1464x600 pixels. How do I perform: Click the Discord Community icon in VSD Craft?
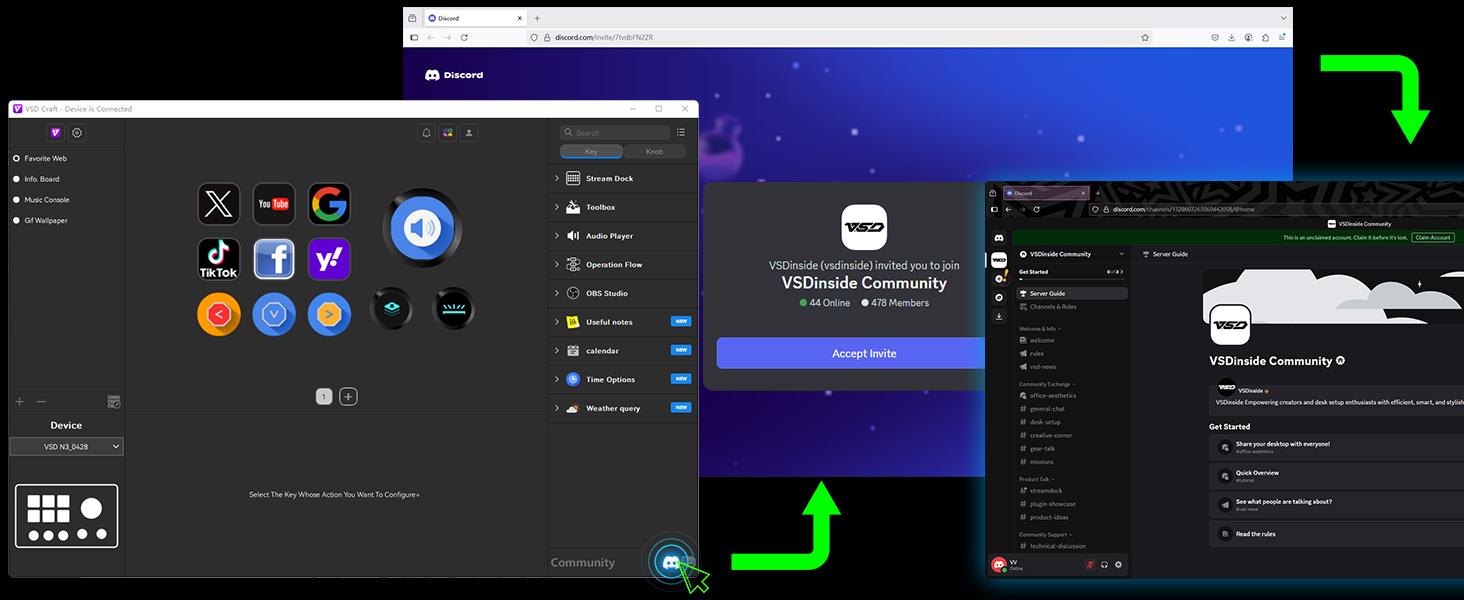[672, 563]
